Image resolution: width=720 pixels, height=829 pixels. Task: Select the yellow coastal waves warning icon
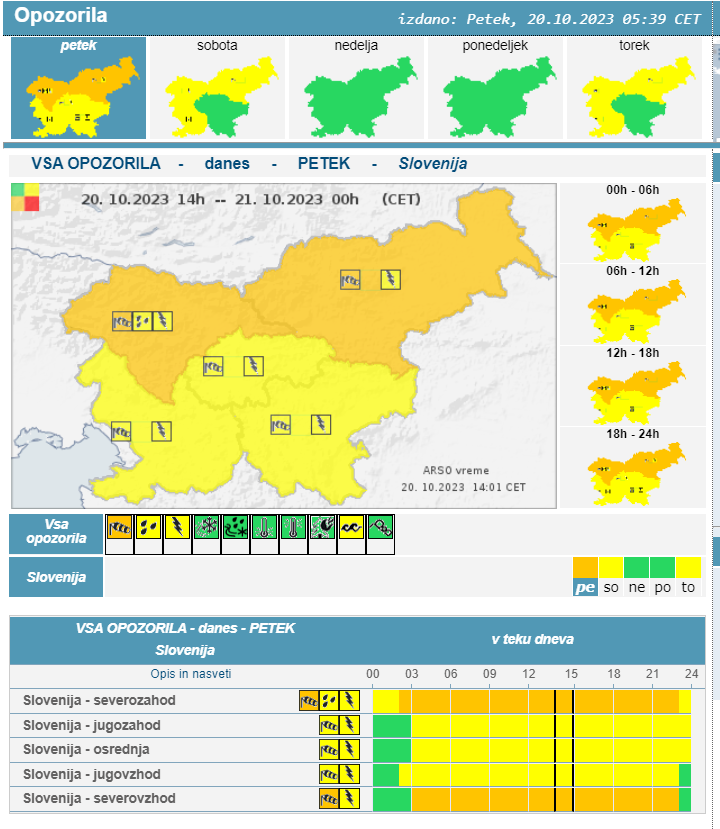(x=351, y=527)
